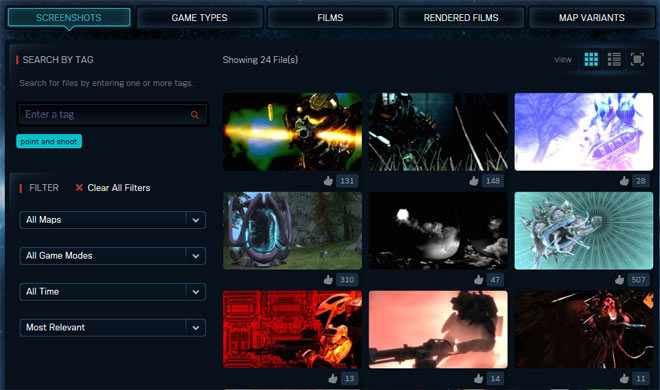This screenshot has width=660, height=390.
Task: Expand the All Time dropdown
Action: (x=112, y=292)
